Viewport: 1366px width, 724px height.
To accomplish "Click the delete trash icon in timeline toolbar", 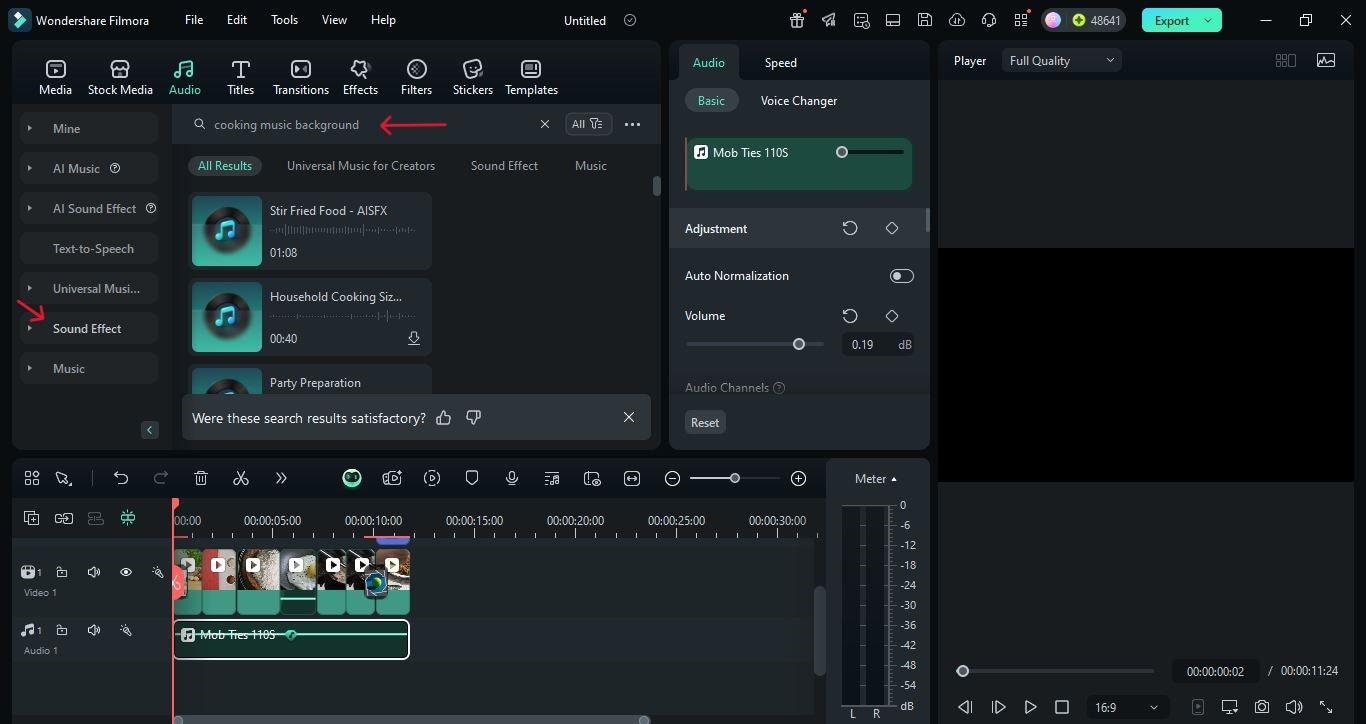I will pyautogui.click(x=201, y=478).
